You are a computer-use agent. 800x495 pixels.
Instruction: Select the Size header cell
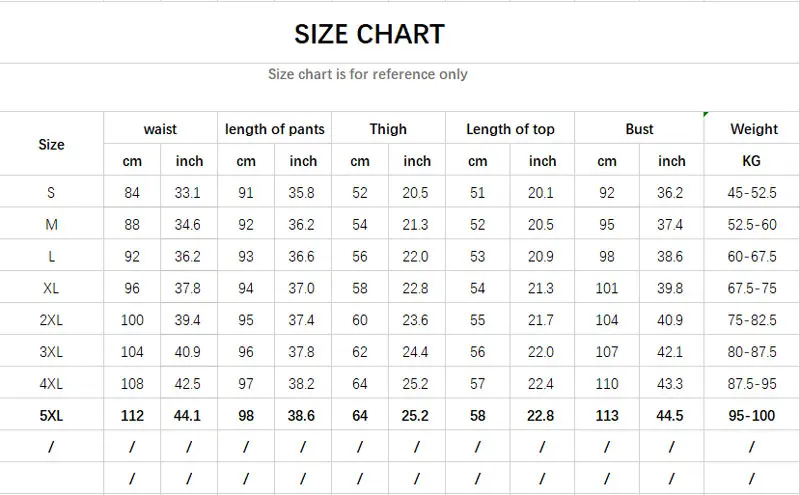52,144
